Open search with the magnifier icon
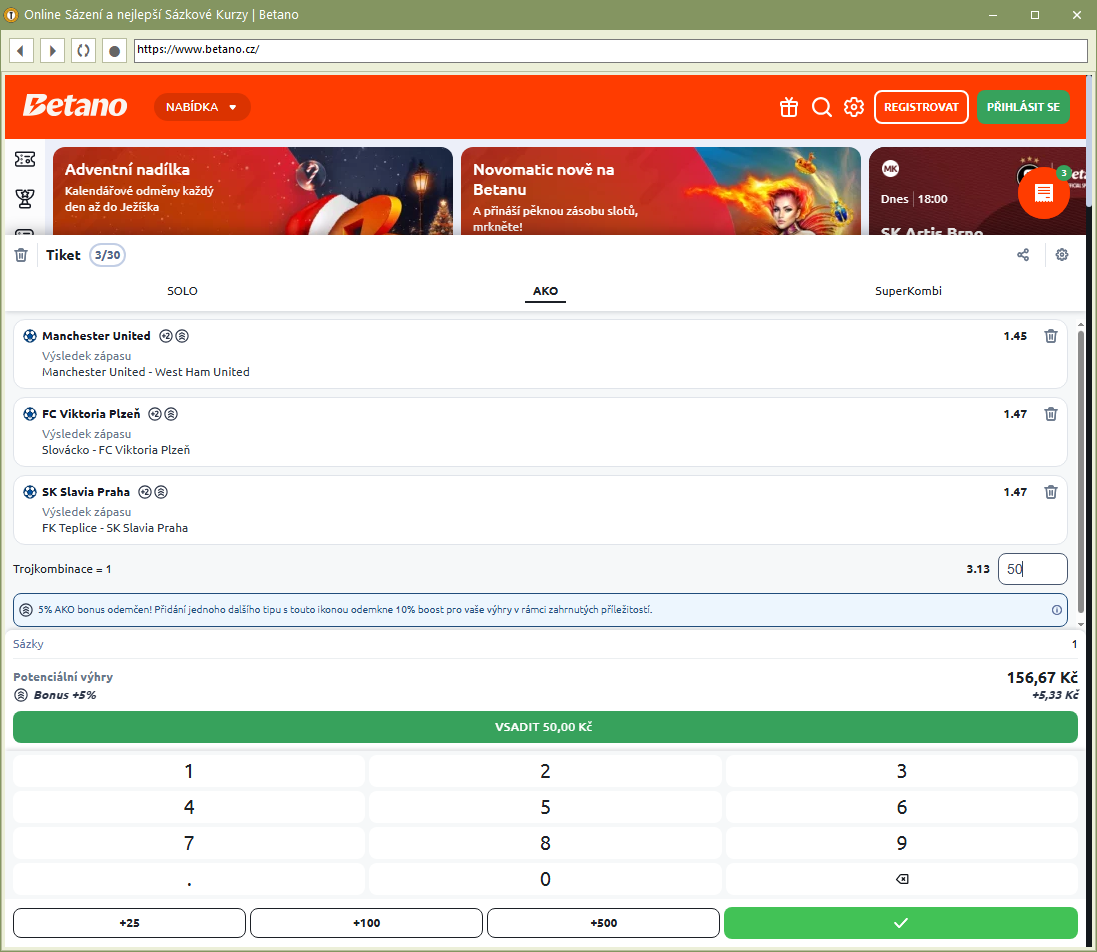 click(822, 107)
